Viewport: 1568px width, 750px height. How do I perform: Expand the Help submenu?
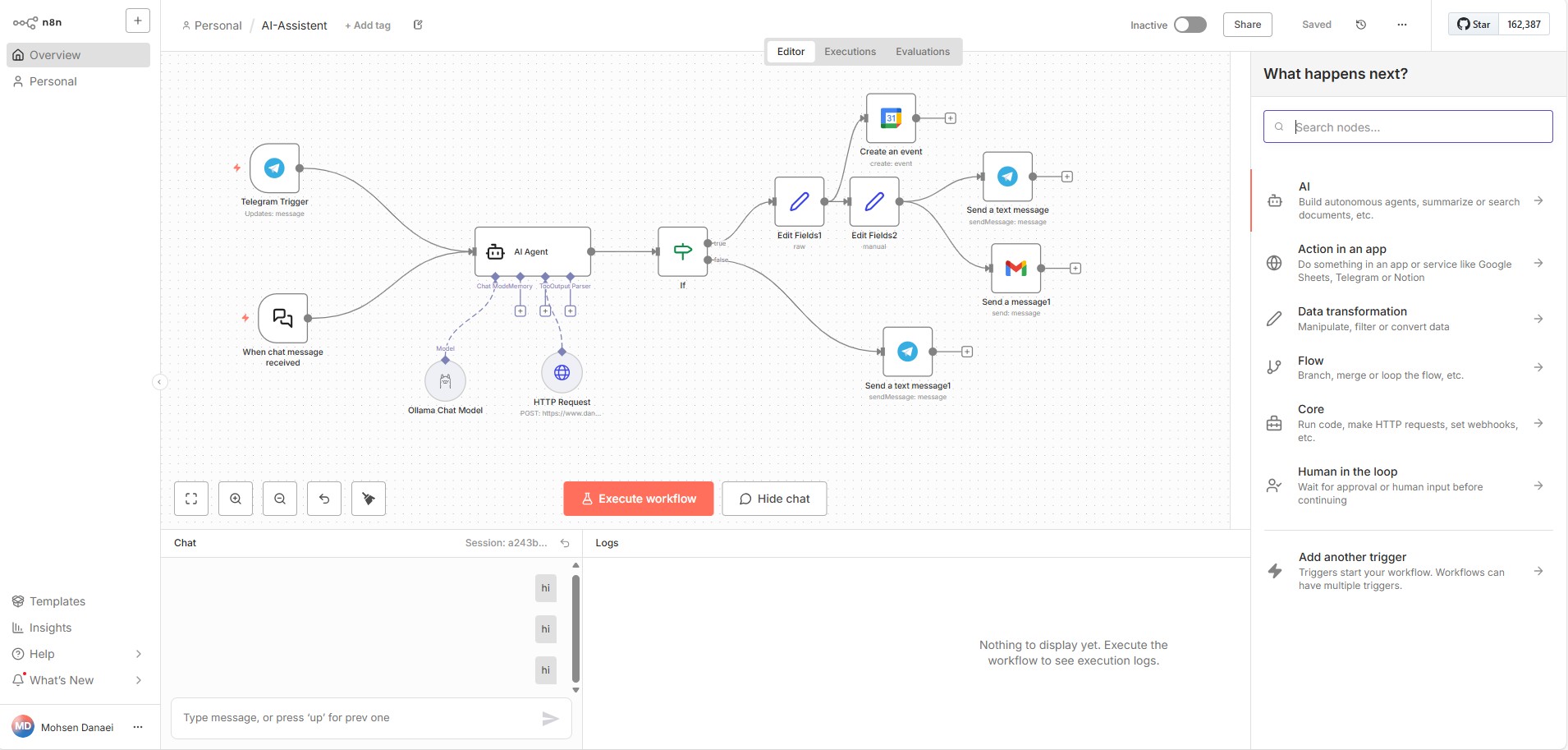(x=138, y=654)
